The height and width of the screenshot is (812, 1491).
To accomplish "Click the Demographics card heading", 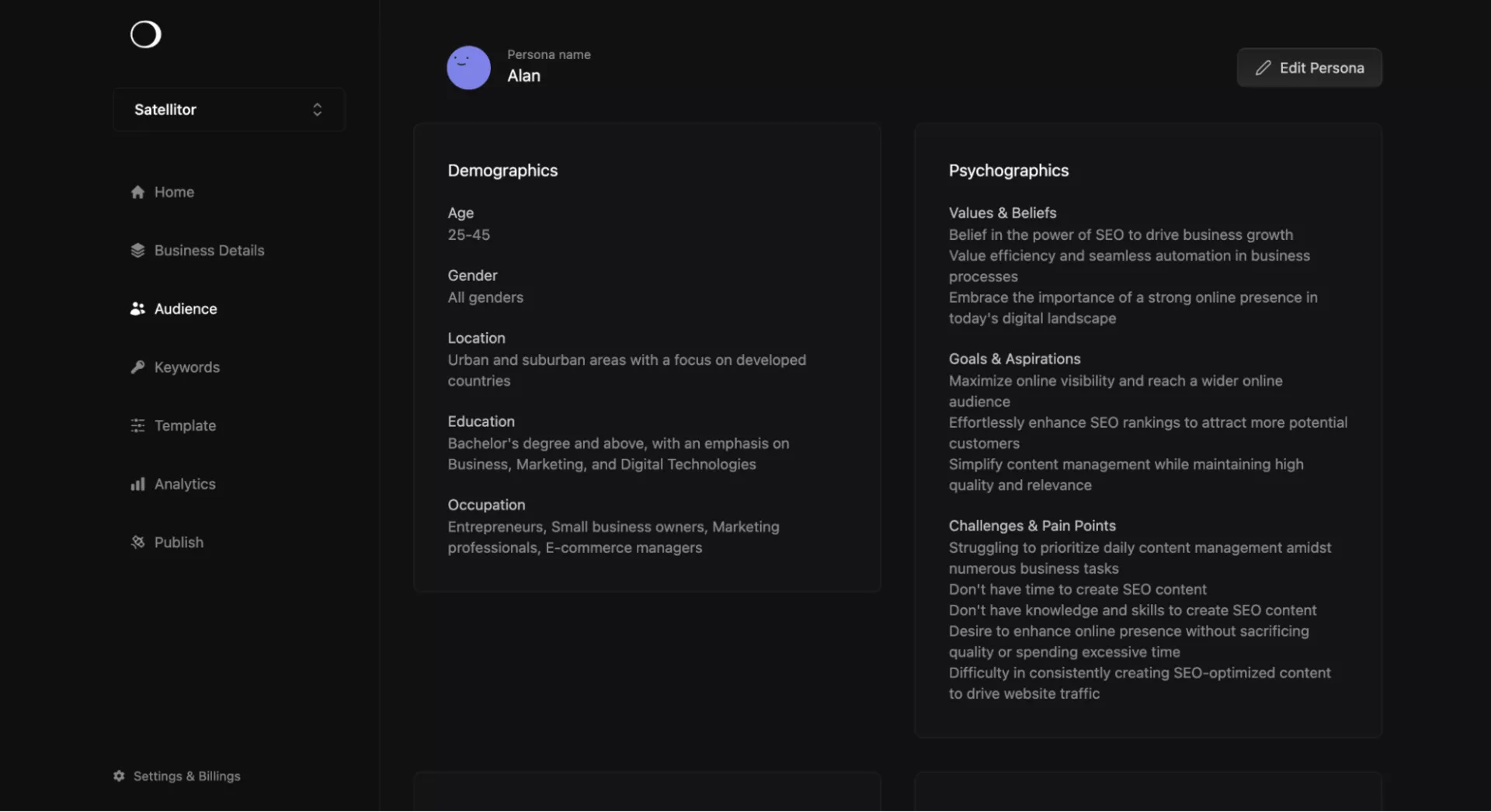I will pos(502,171).
